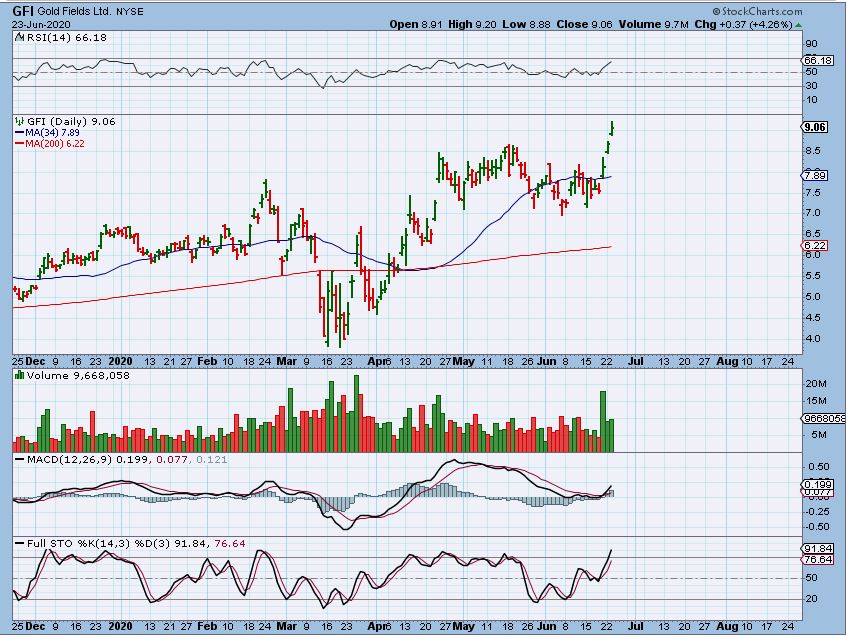Screen dimensions: 847x637
Task: Click the 91.84 stochastic axis tag
Action: tap(818, 548)
